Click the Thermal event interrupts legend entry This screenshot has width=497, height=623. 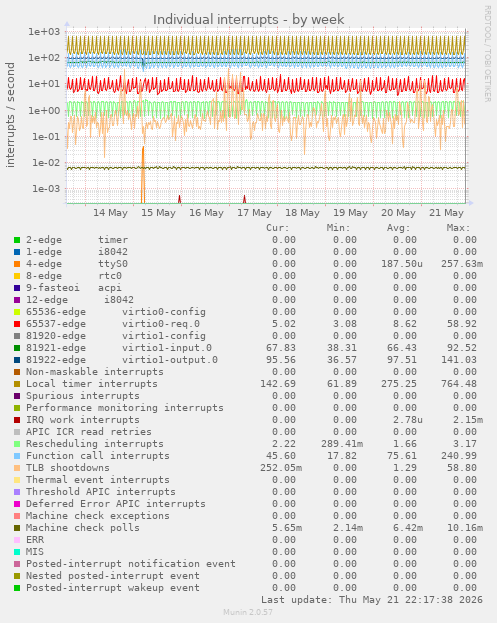98,480
